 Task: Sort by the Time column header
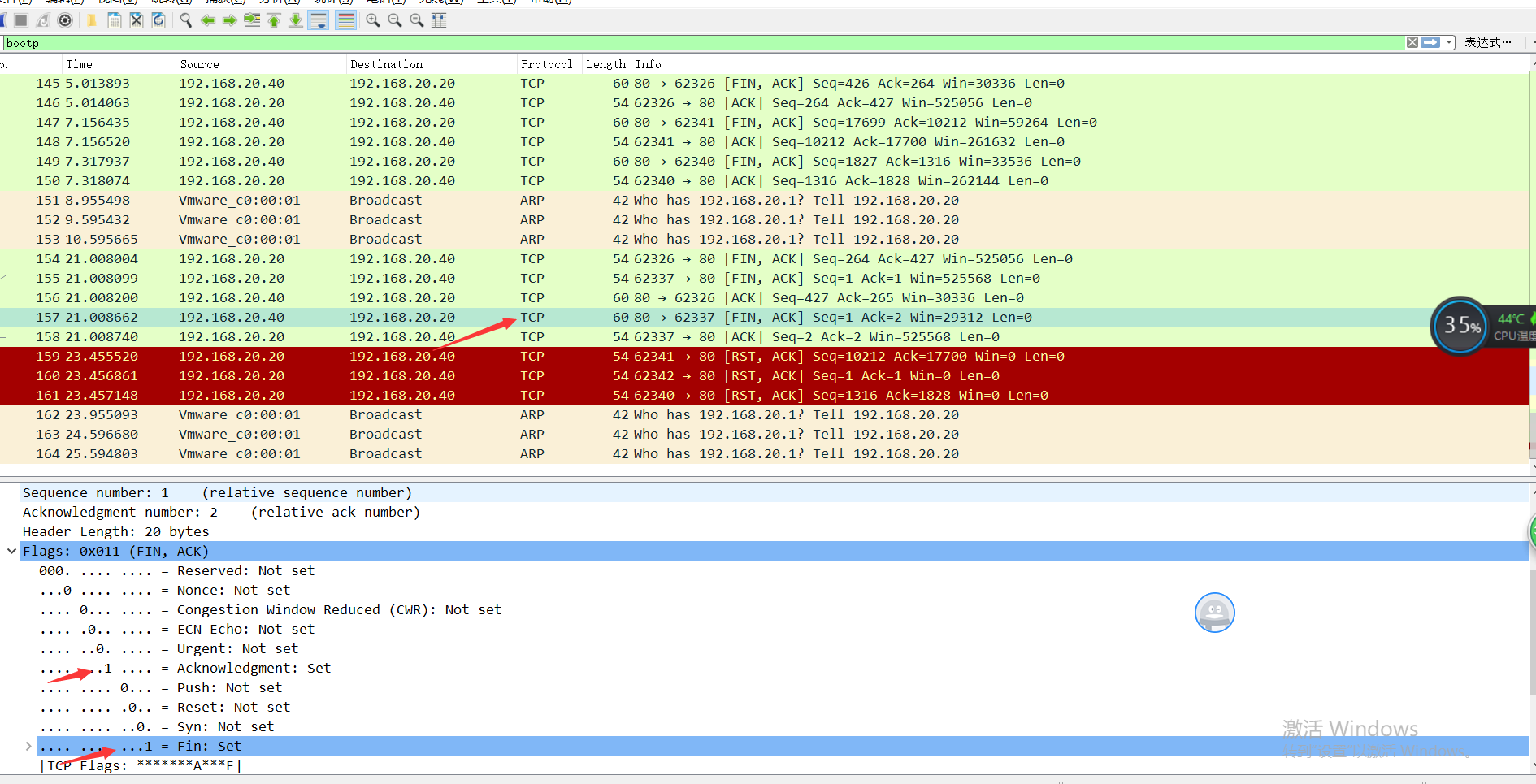pos(119,64)
